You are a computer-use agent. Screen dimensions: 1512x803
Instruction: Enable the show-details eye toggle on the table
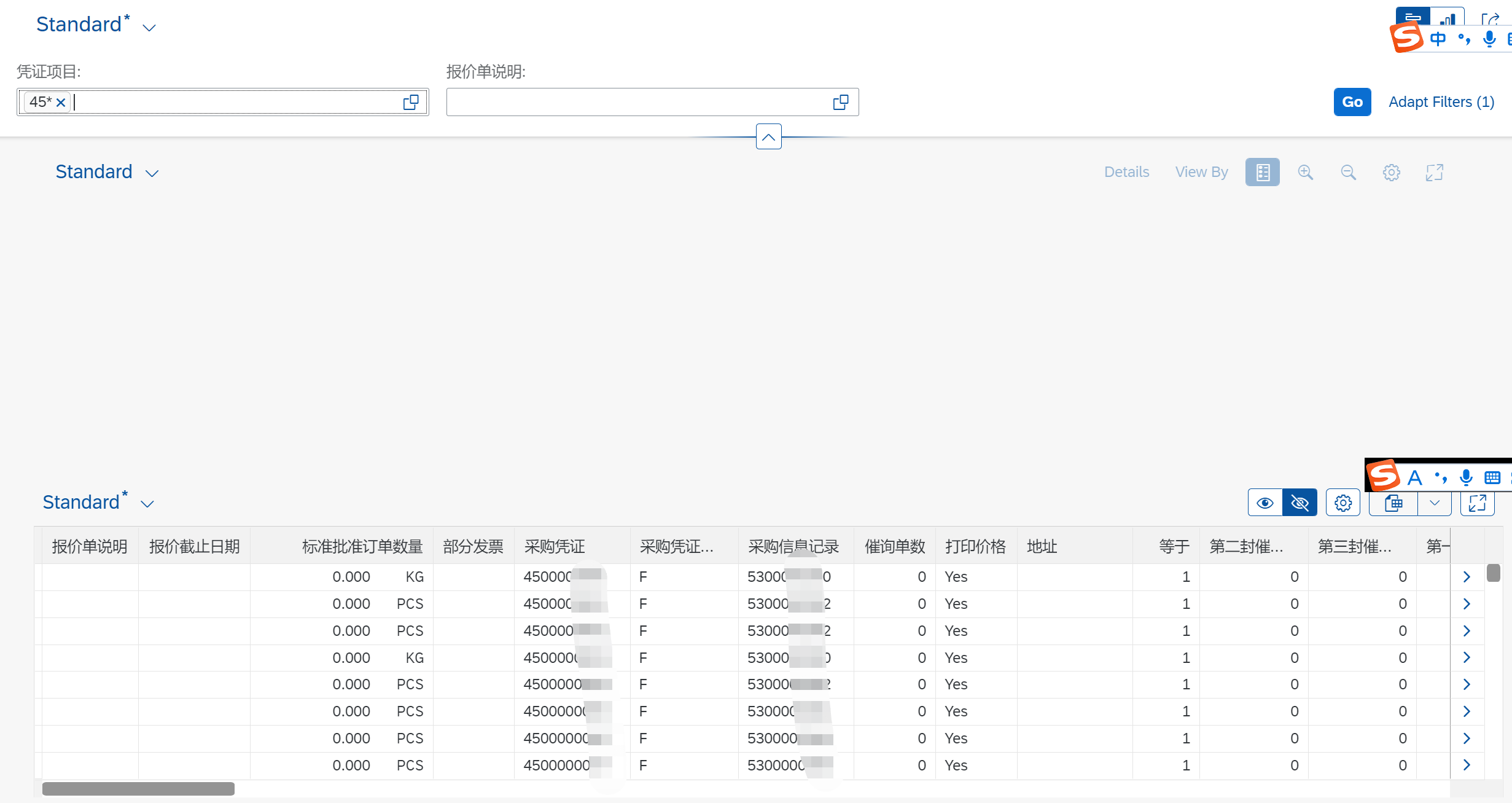tap(1265, 503)
